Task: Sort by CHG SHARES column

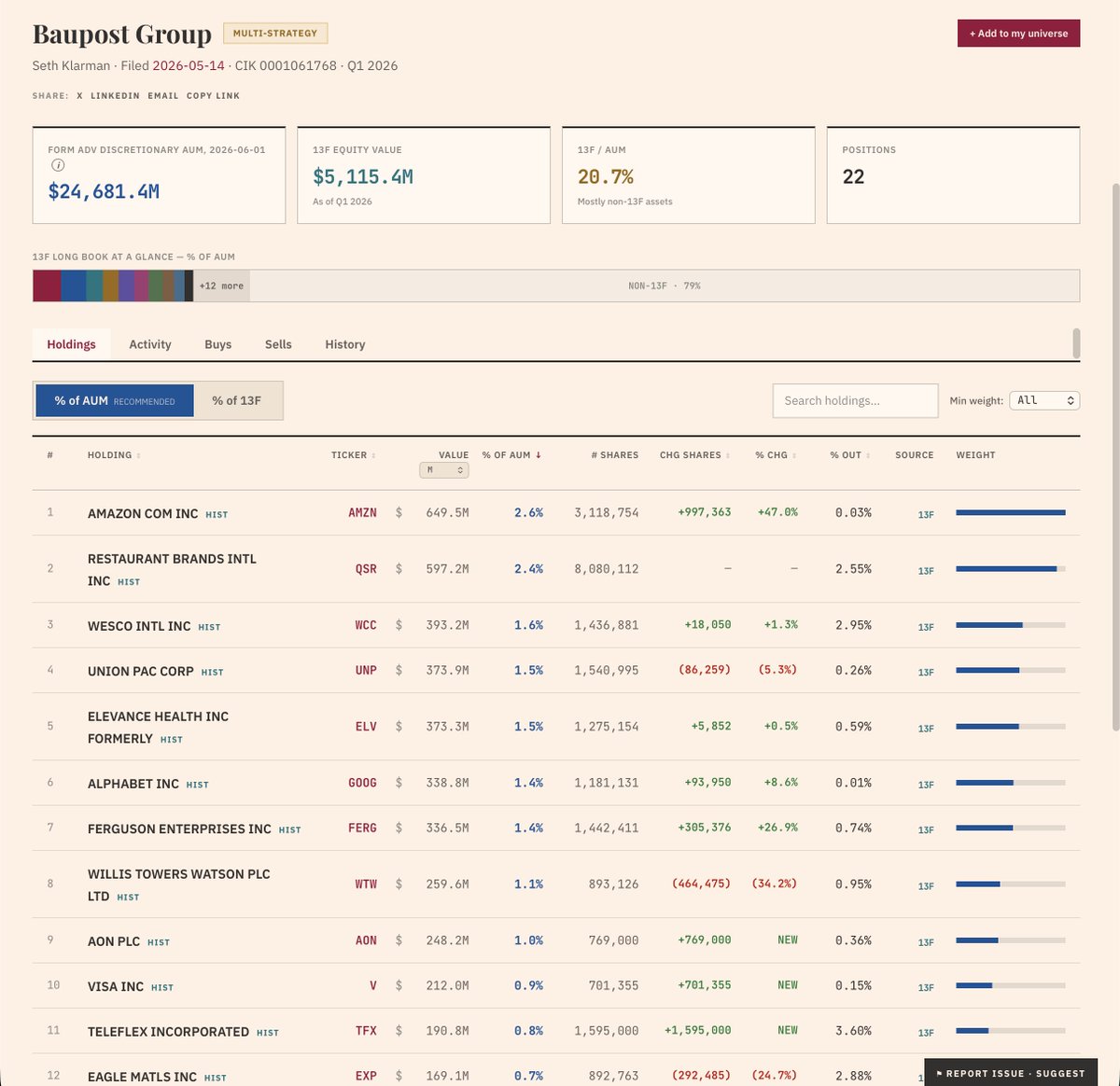Action: (693, 455)
